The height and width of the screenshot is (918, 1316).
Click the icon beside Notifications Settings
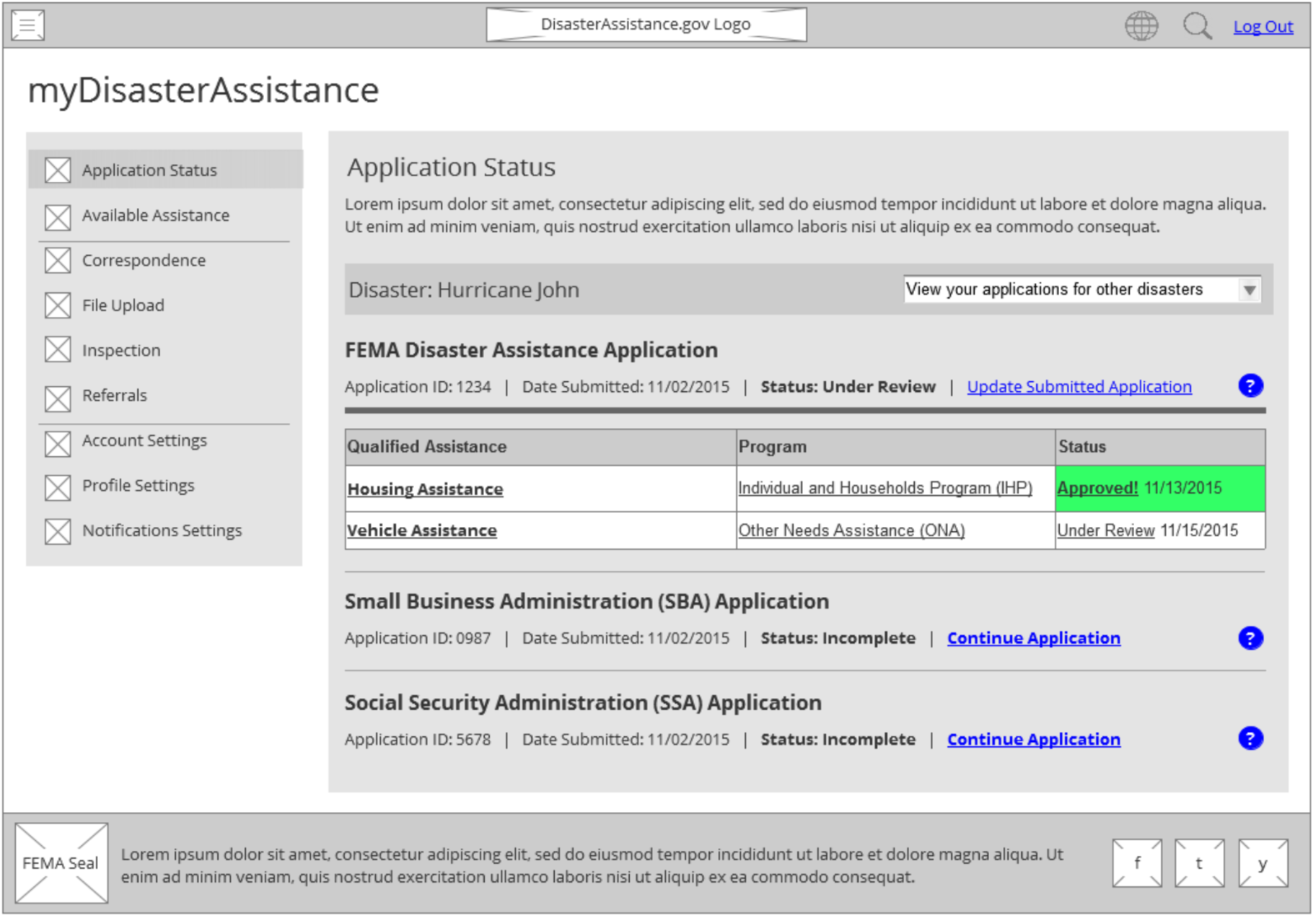click(58, 531)
